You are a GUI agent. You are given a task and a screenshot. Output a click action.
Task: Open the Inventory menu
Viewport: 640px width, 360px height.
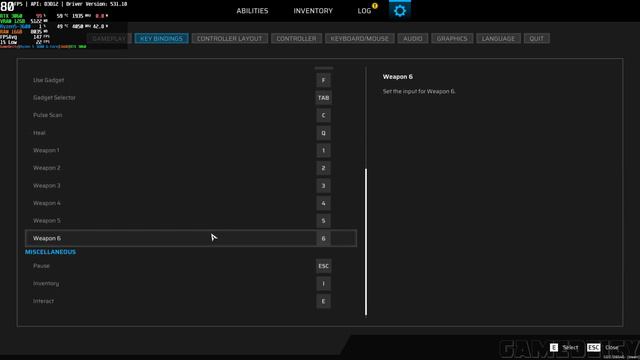point(313,11)
